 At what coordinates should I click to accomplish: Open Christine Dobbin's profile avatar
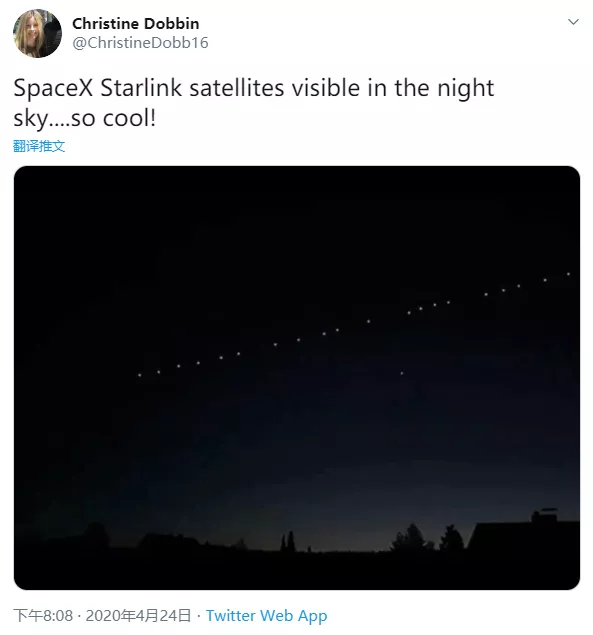37,34
